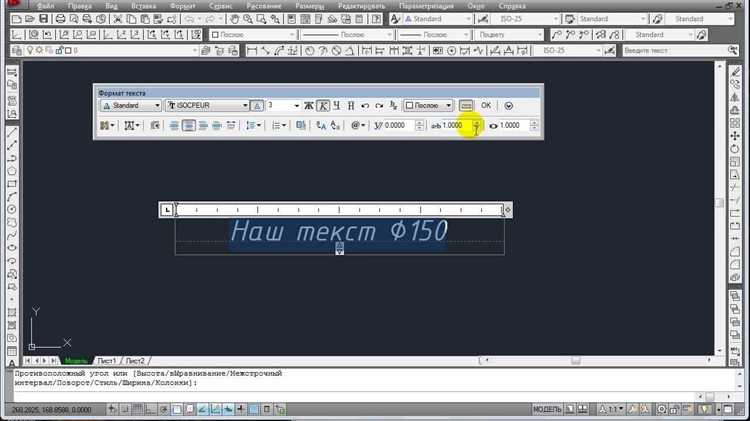The height and width of the screenshot is (421, 750).
Task: Click Layer Properties Manager icon
Action: click(17, 50)
